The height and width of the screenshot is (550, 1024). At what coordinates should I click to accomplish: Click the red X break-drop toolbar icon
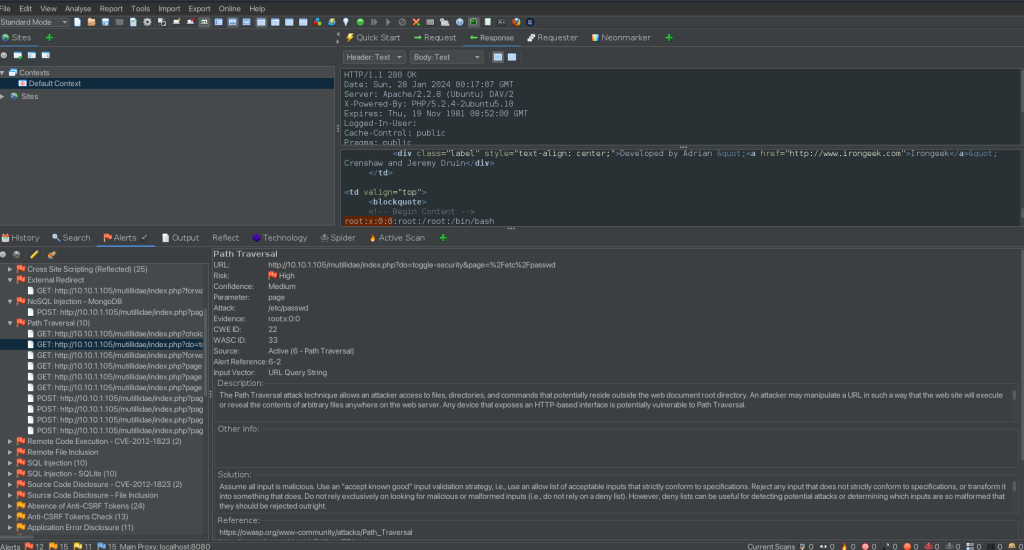tap(416, 21)
